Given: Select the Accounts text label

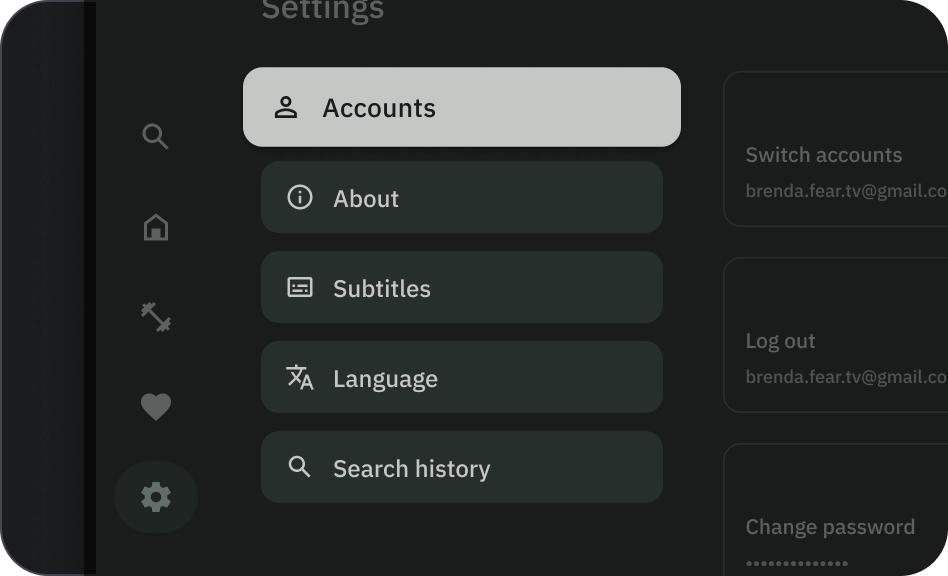Looking at the screenshot, I should coord(379,108).
